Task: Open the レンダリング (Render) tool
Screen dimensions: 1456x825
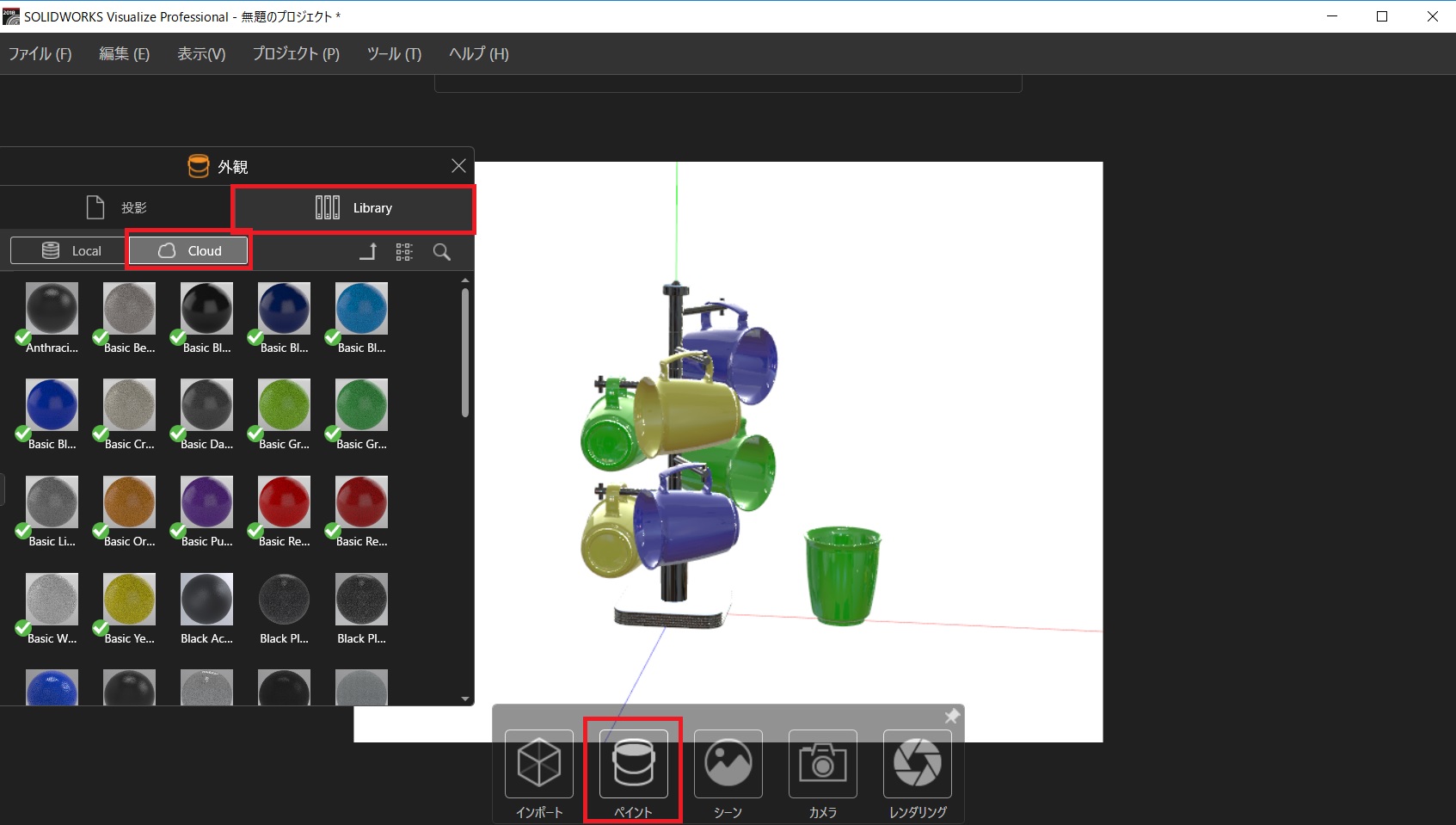Action: [918, 764]
